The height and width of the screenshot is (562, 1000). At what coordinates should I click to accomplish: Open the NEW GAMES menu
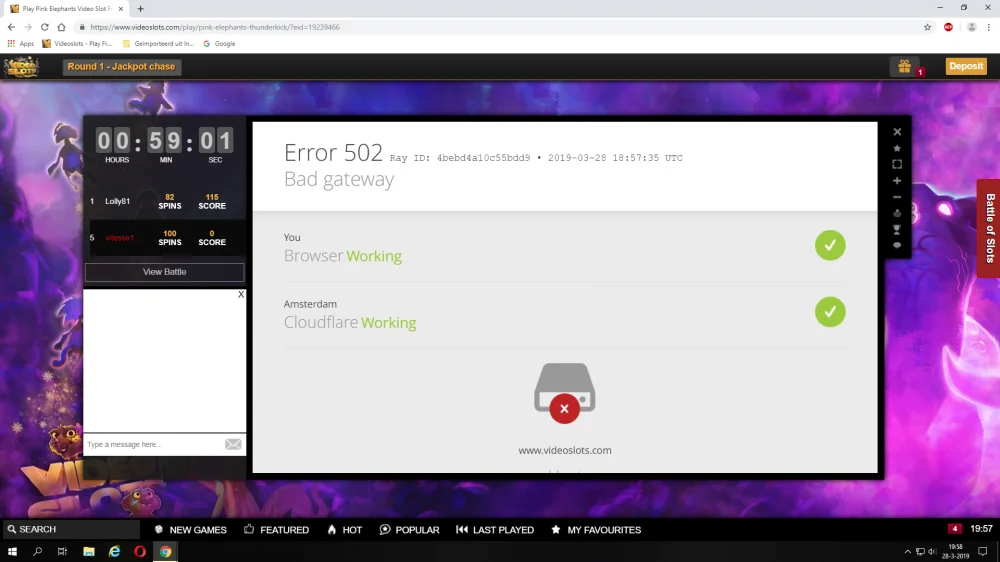coord(191,529)
